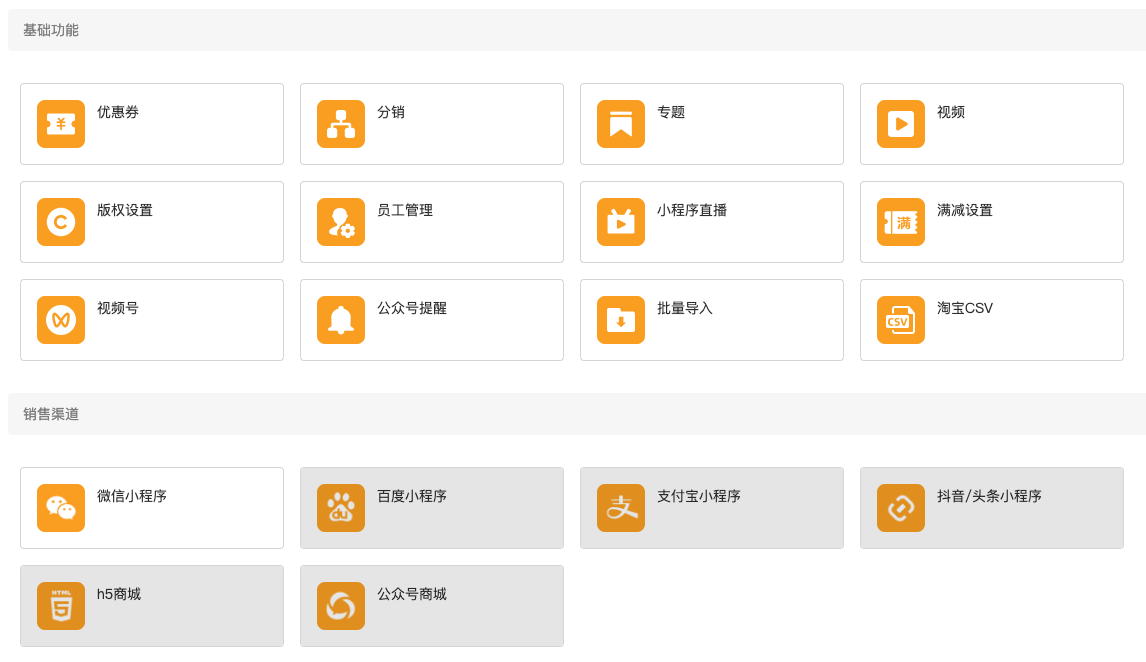Open the h5商城 card
The image size is (1146, 662).
pyautogui.click(x=152, y=606)
